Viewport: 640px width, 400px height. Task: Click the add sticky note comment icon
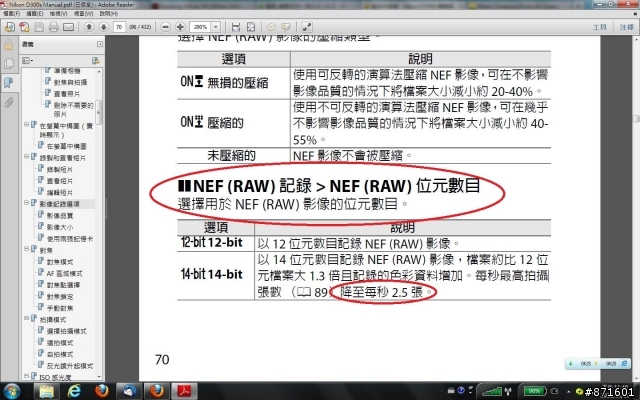point(271,27)
